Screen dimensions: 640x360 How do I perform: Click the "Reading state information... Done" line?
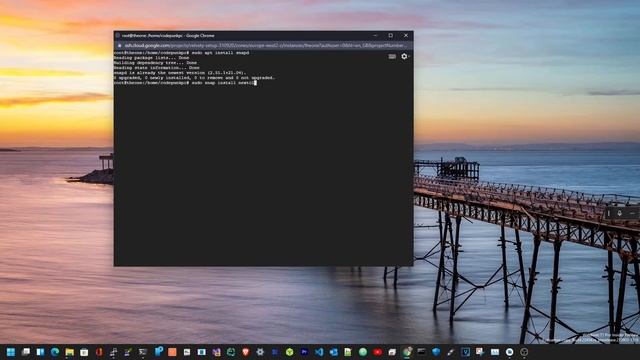(157, 67)
